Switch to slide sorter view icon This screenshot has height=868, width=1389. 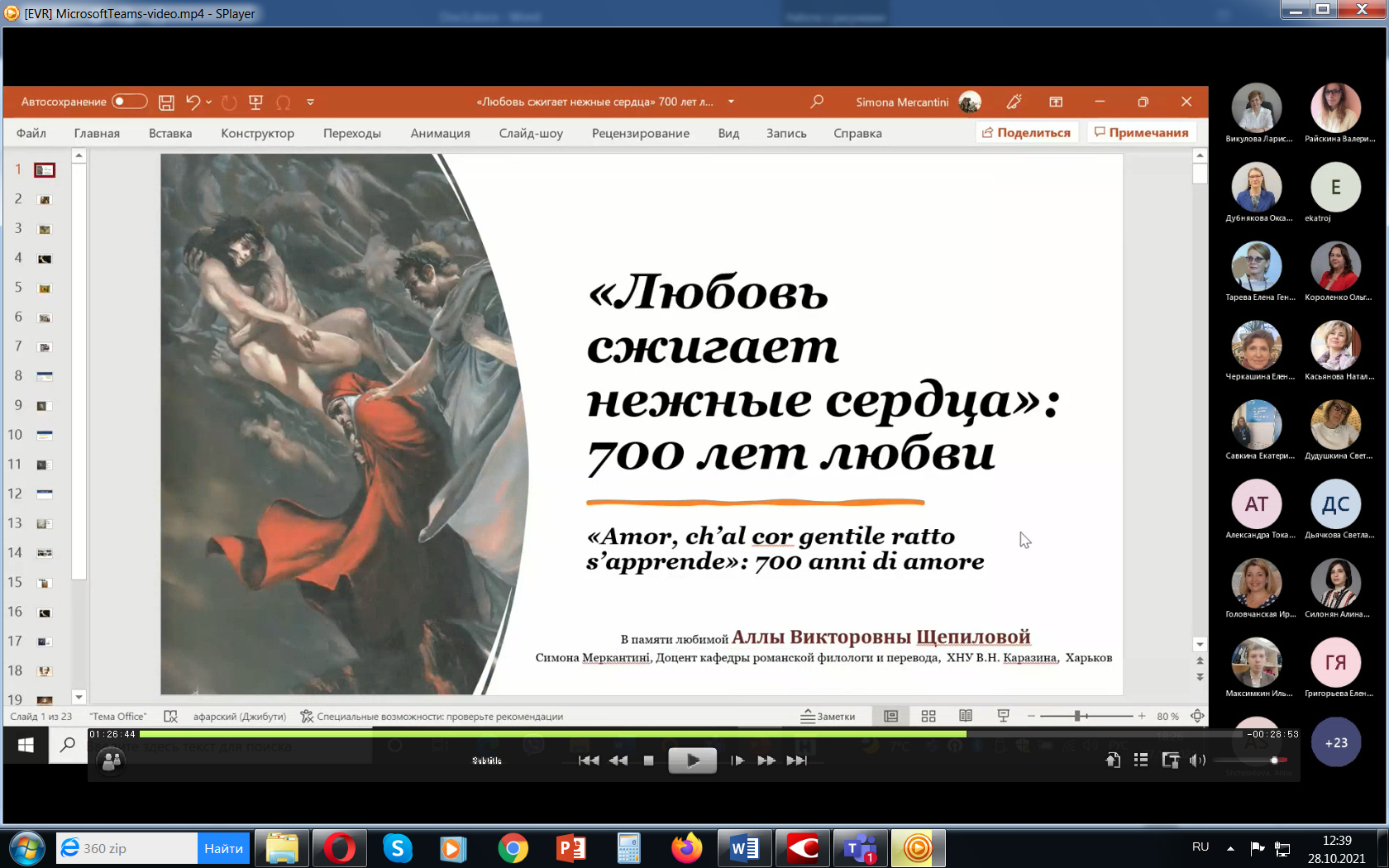(x=928, y=716)
